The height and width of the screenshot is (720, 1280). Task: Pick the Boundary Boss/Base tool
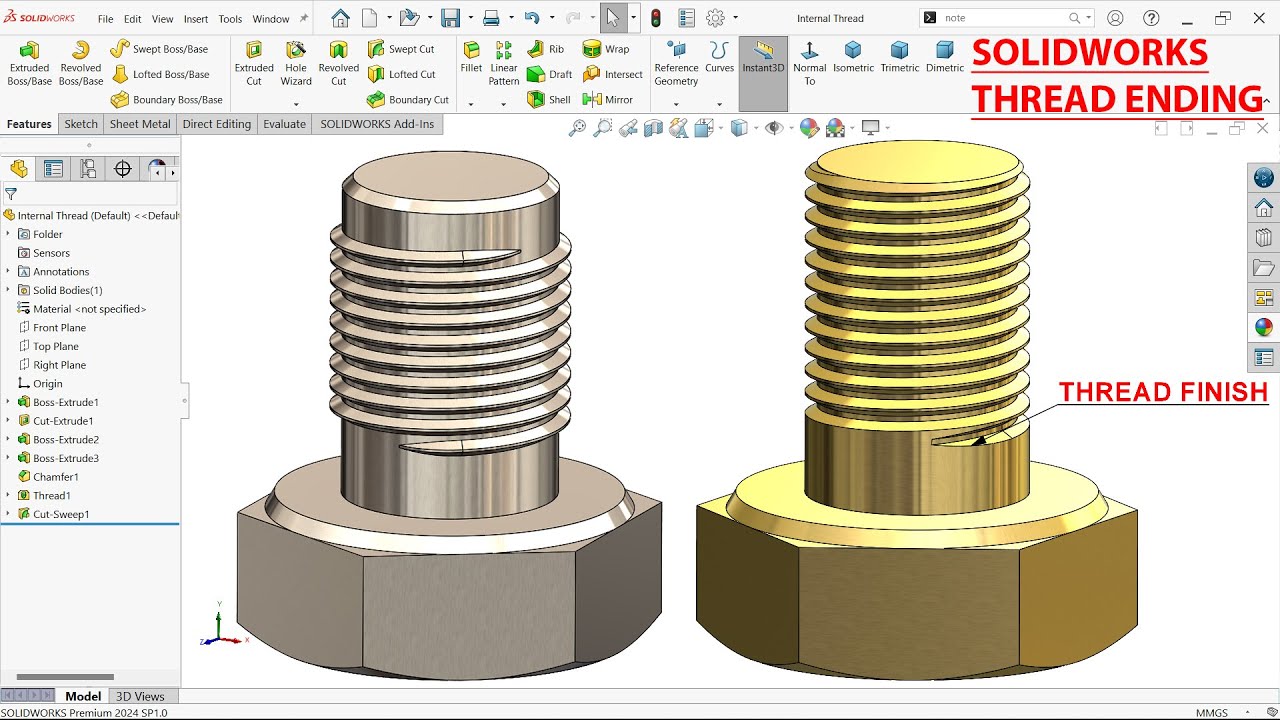coord(167,99)
